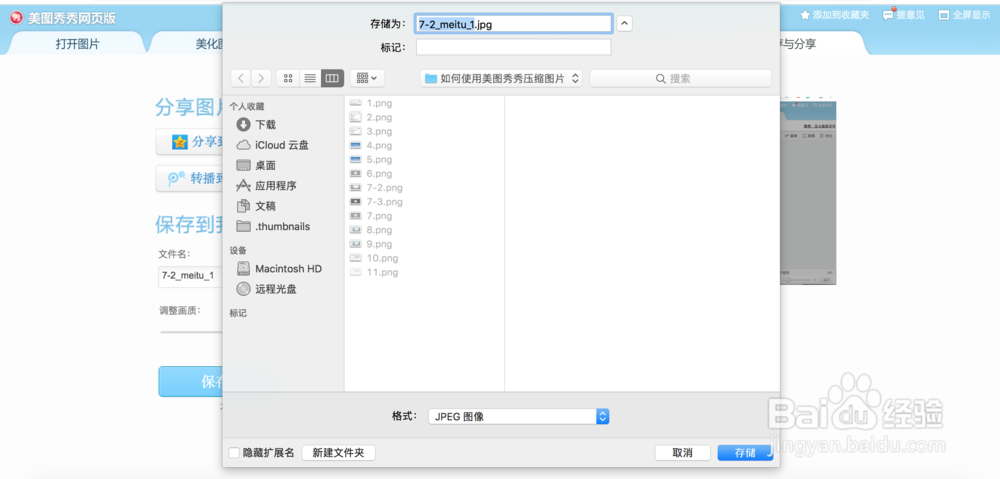Click the 存储 save button

point(745,453)
